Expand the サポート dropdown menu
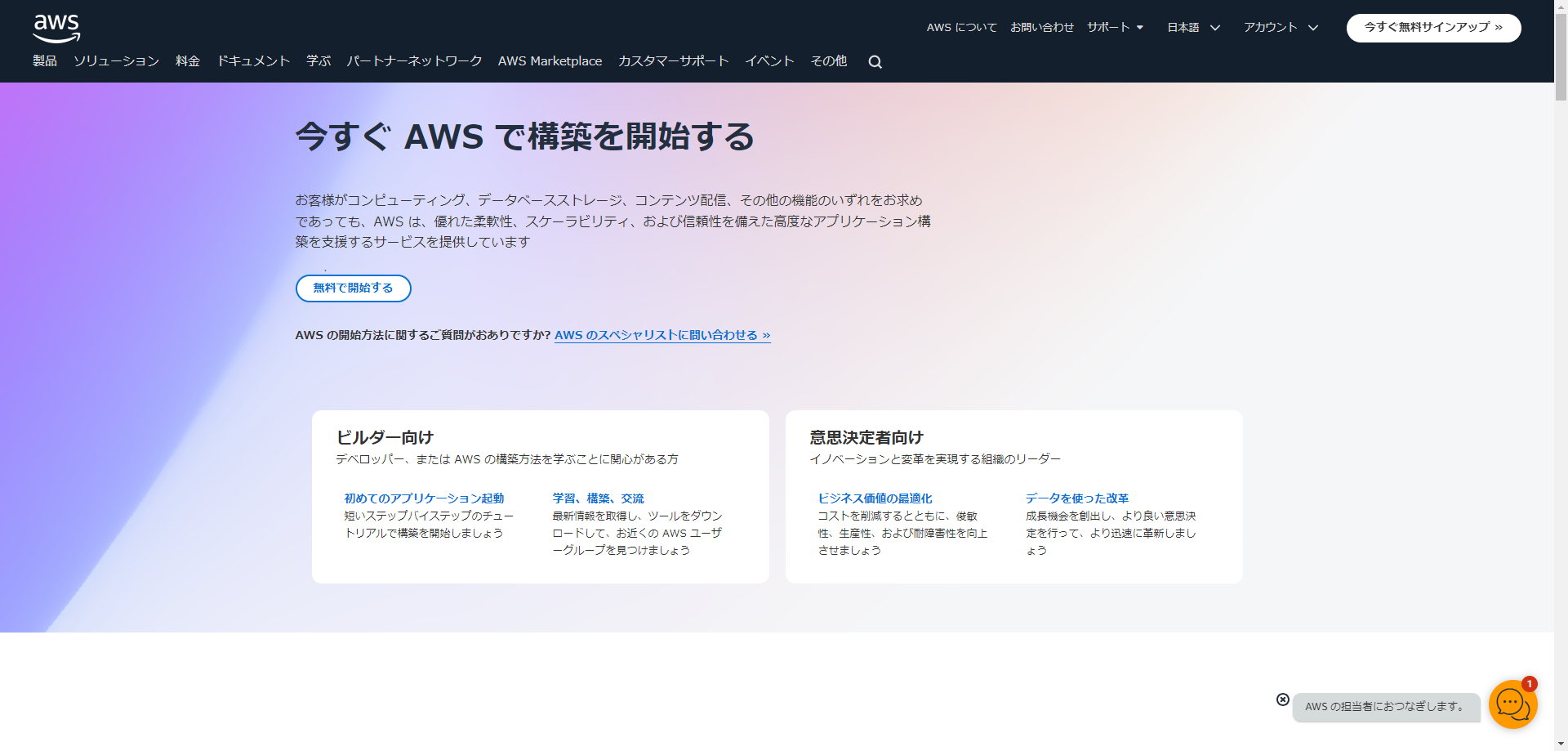Viewport: 1568px width, 751px height. (1115, 27)
